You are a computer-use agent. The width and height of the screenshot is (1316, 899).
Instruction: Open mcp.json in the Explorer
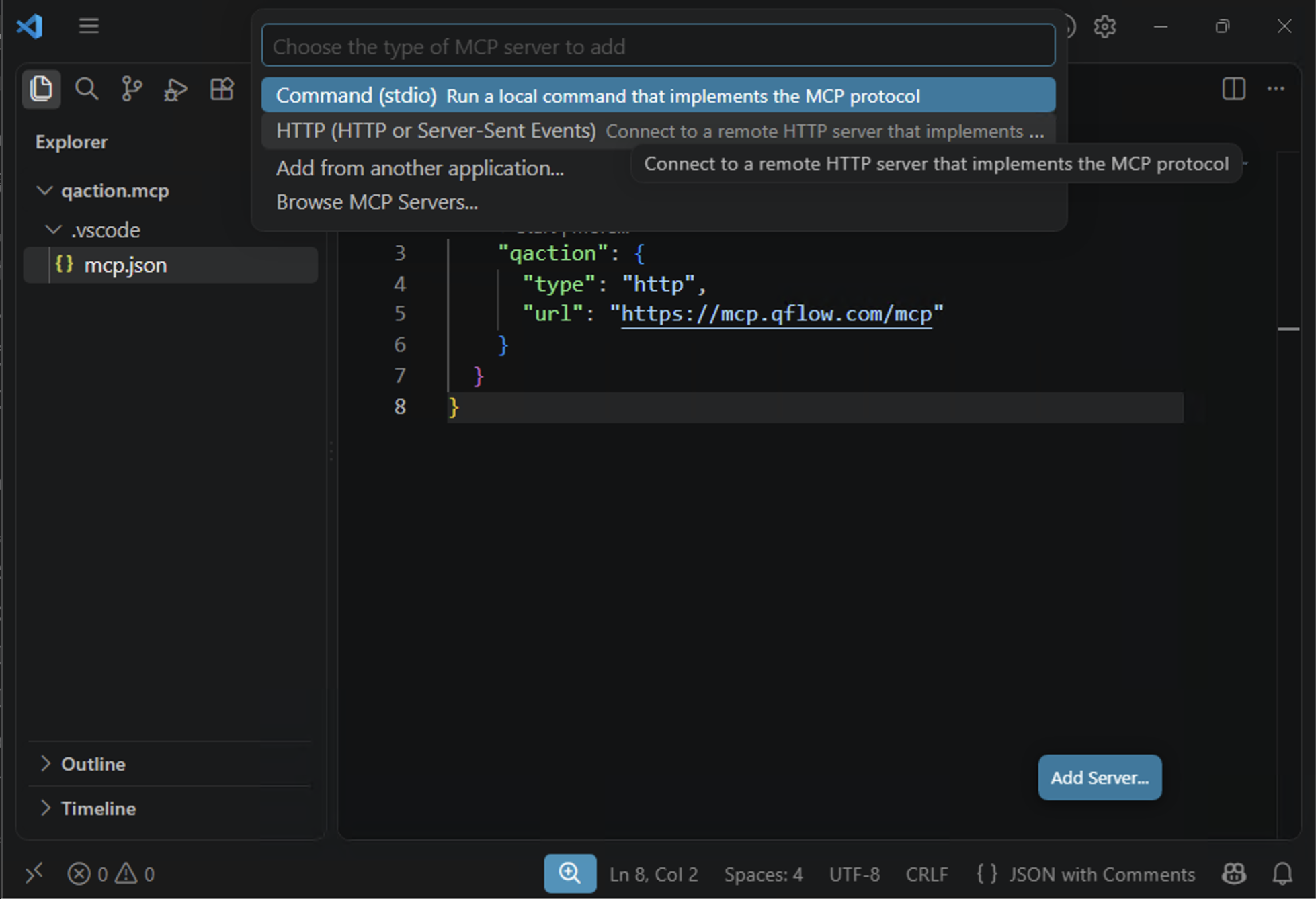(x=171, y=265)
